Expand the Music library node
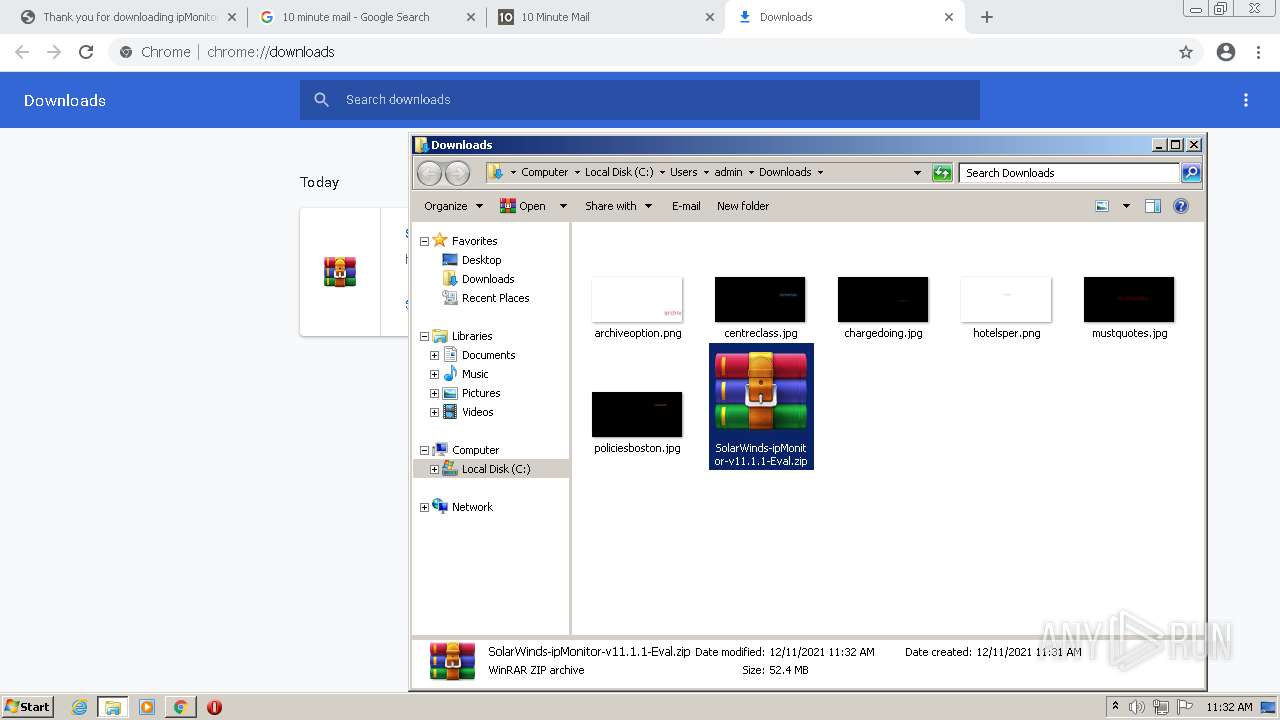Viewport: 1280px width, 720px height. click(434, 374)
